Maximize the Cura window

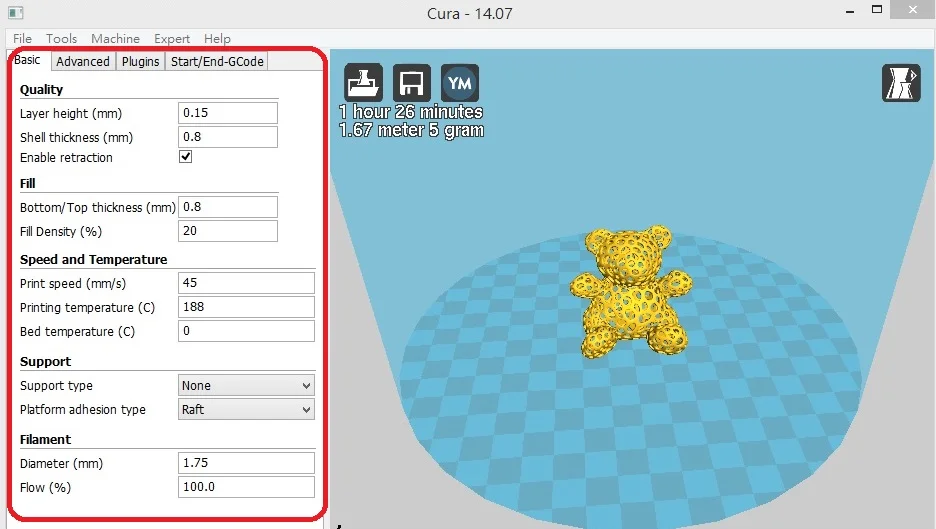point(877,10)
